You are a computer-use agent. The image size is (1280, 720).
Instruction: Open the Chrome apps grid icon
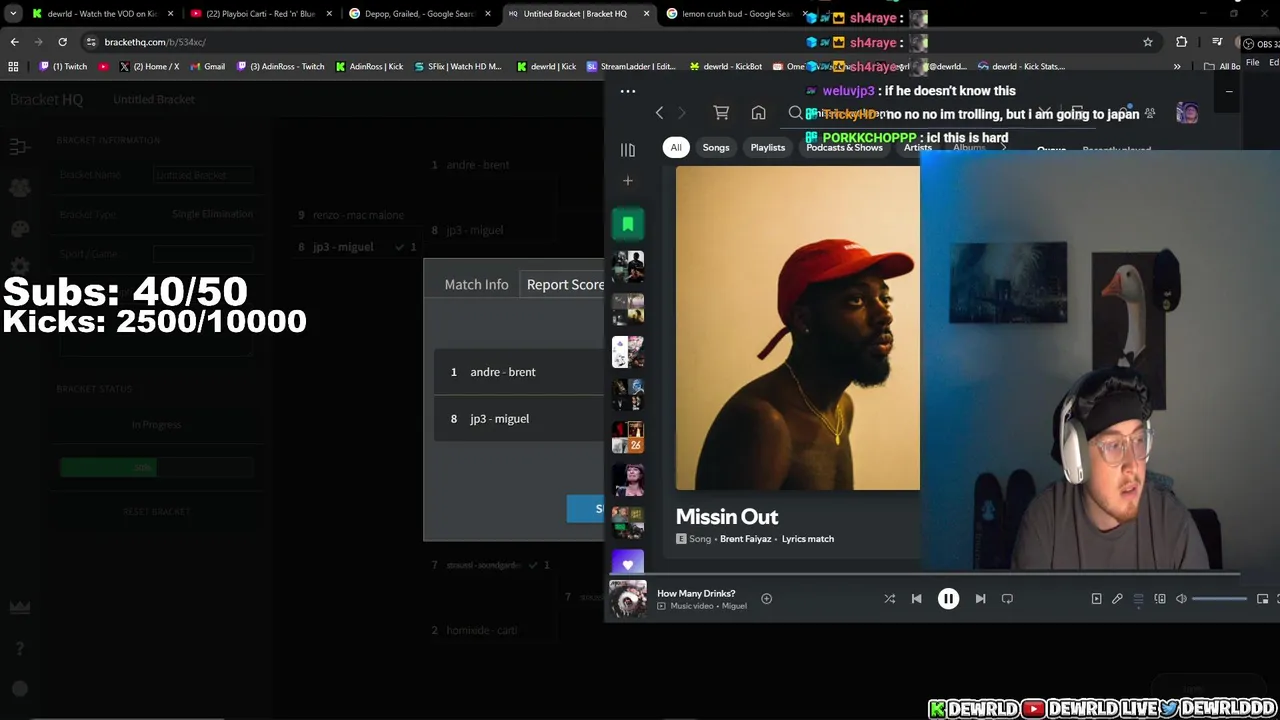(13, 67)
